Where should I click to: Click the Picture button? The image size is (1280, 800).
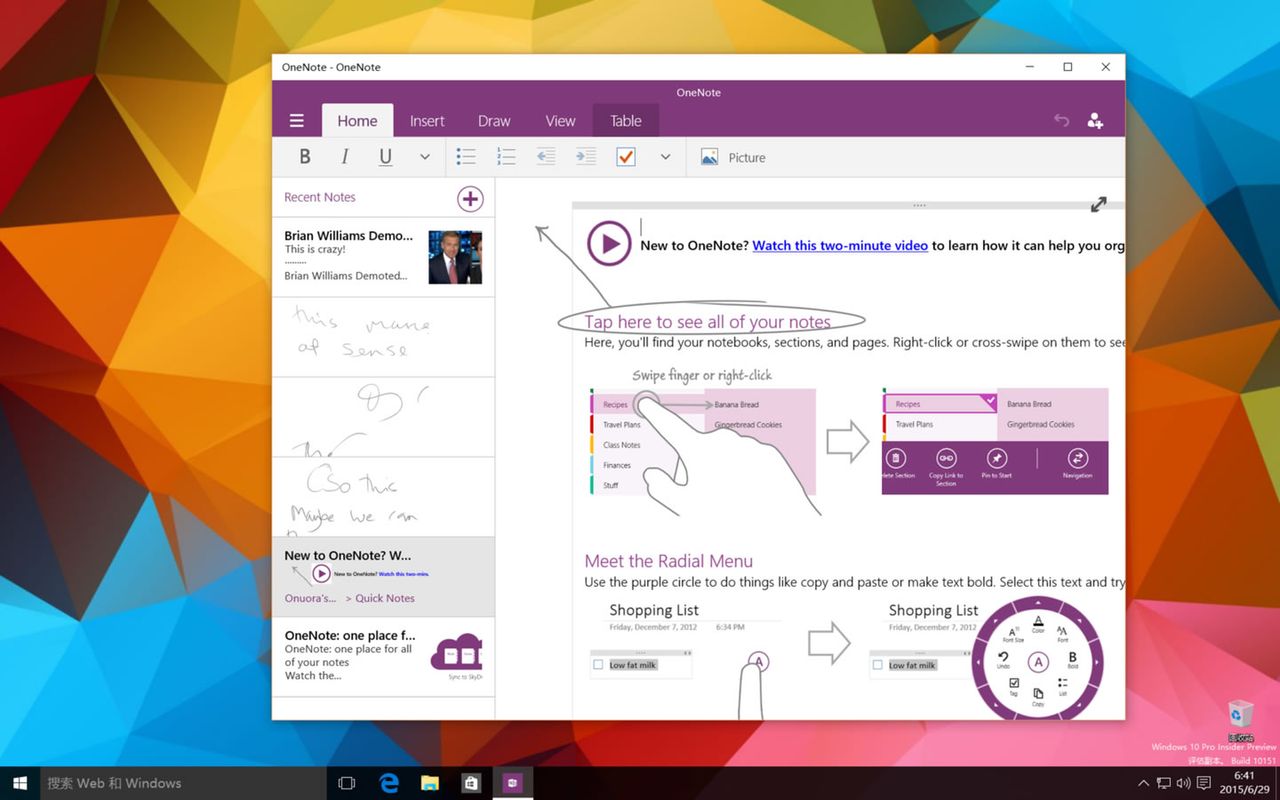pos(733,157)
